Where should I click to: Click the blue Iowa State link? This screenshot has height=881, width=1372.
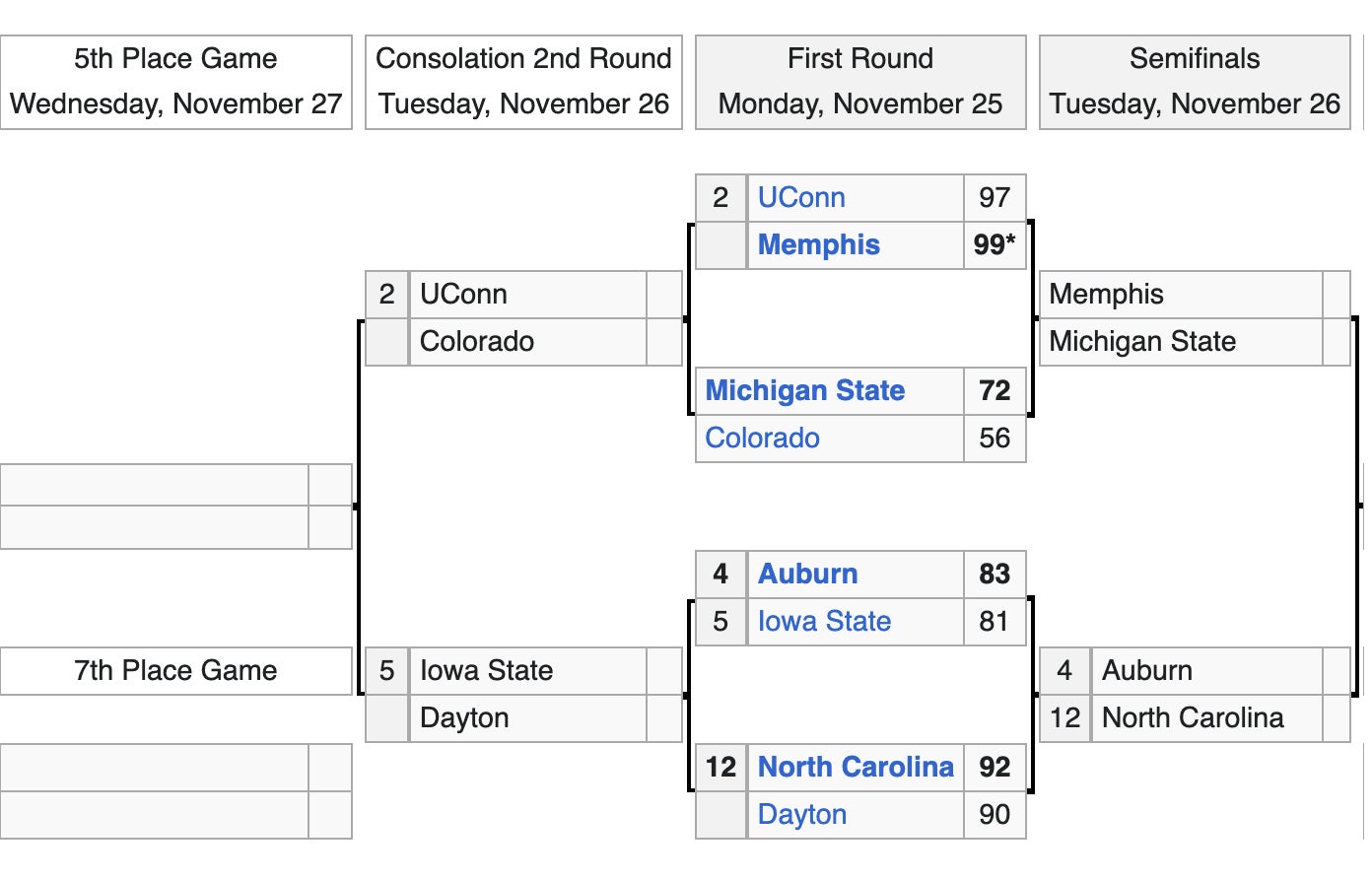(824, 622)
